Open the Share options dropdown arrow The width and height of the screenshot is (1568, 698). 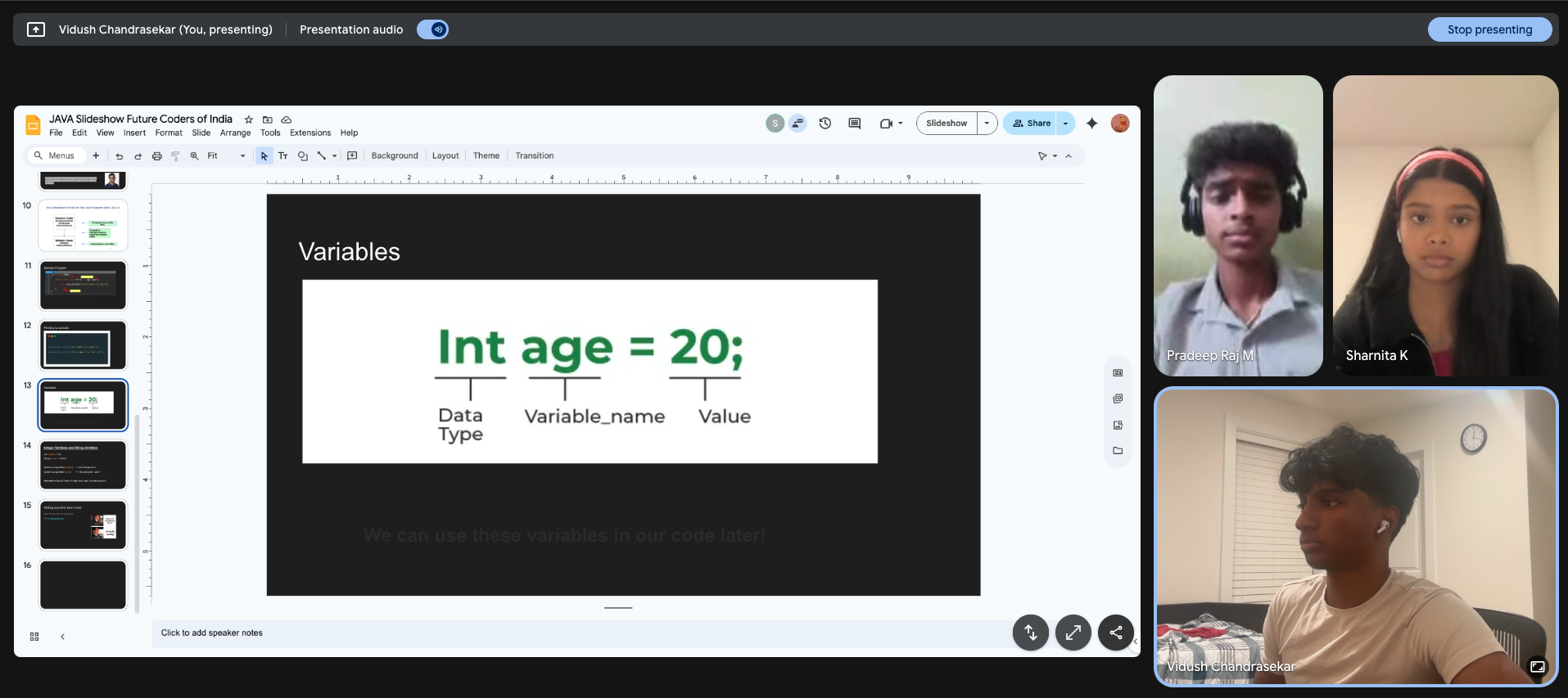1065,124
